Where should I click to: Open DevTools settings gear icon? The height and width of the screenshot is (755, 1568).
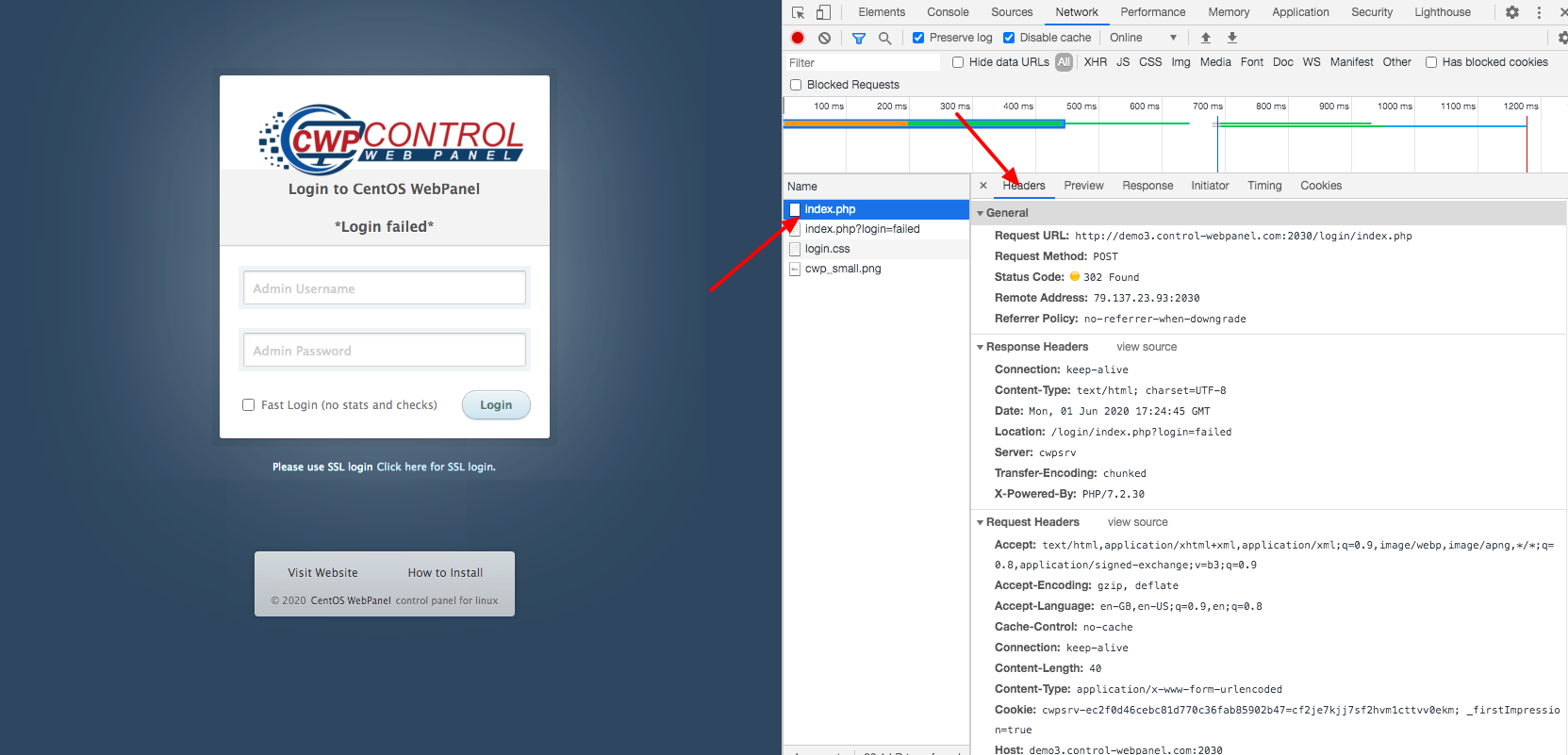[x=1512, y=12]
